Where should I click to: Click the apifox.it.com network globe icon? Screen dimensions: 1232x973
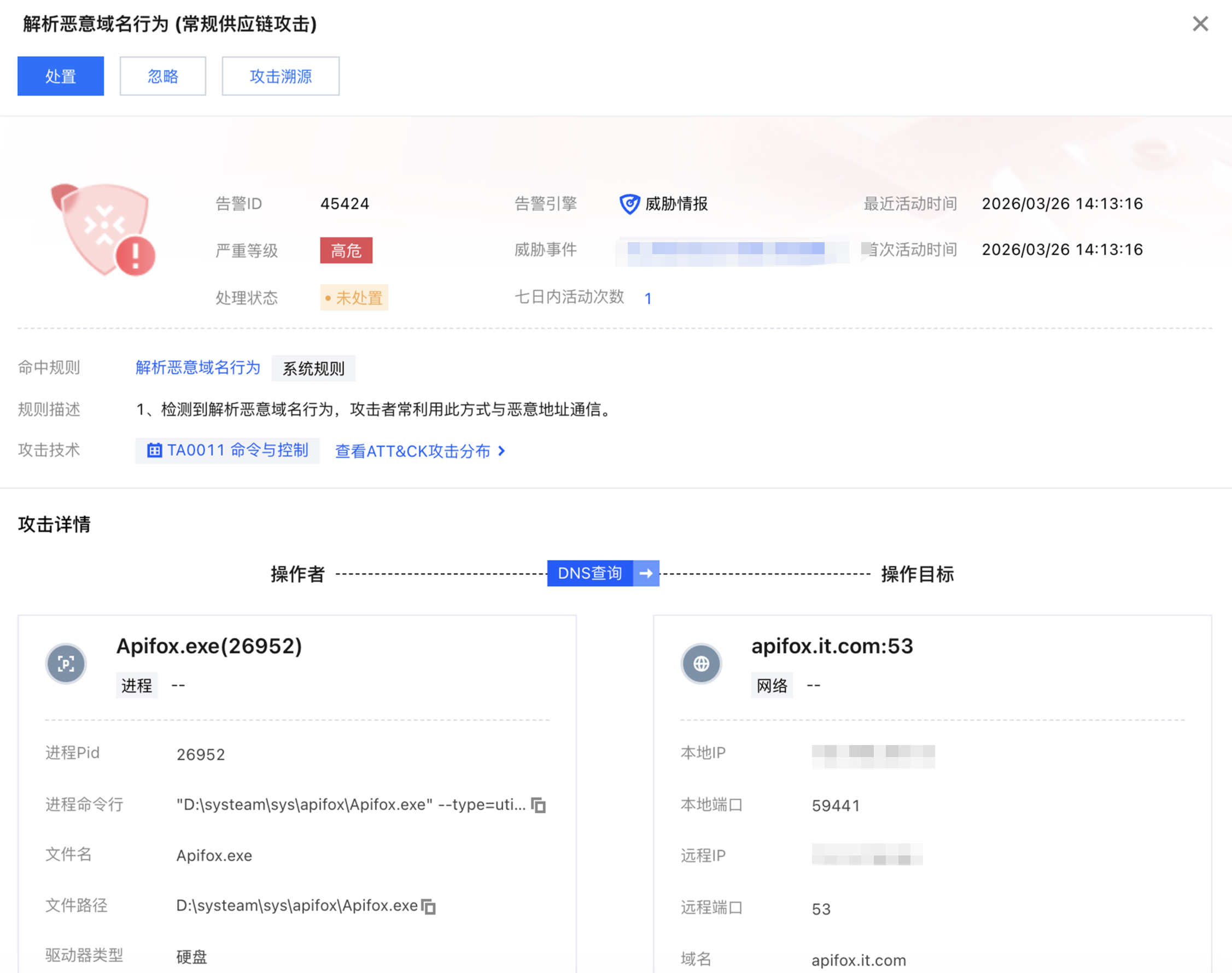click(x=701, y=664)
